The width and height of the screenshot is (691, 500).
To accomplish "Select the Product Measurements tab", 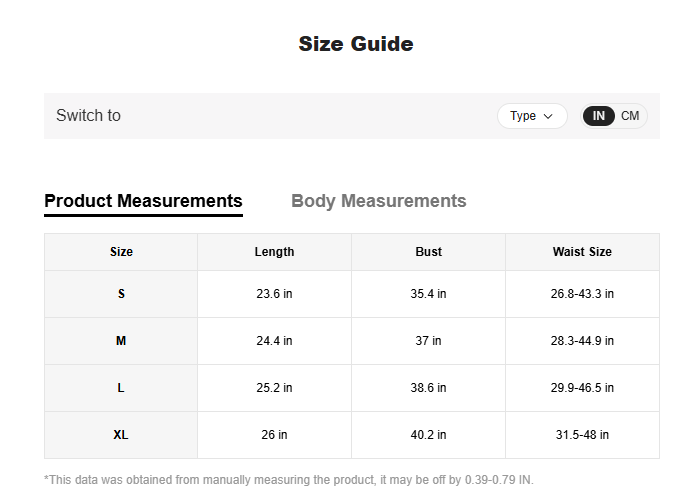I will click(143, 201).
